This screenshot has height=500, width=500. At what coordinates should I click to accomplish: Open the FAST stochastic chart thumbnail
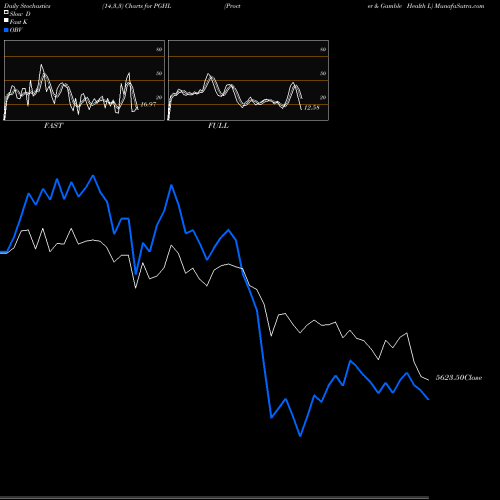84,80
